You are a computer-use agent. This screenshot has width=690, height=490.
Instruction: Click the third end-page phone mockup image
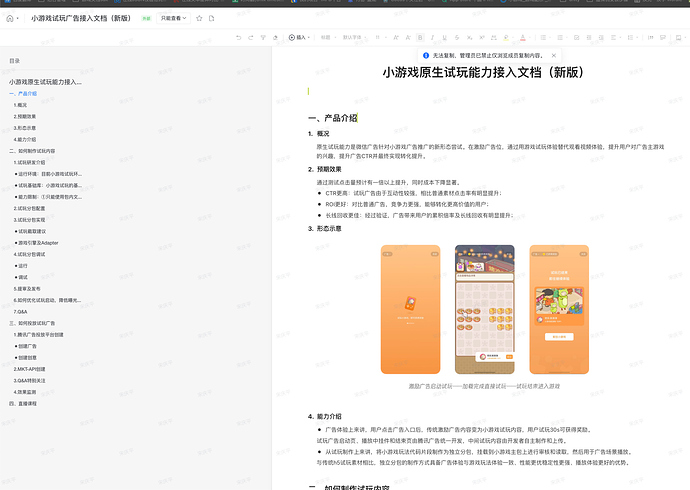tap(559, 309)
